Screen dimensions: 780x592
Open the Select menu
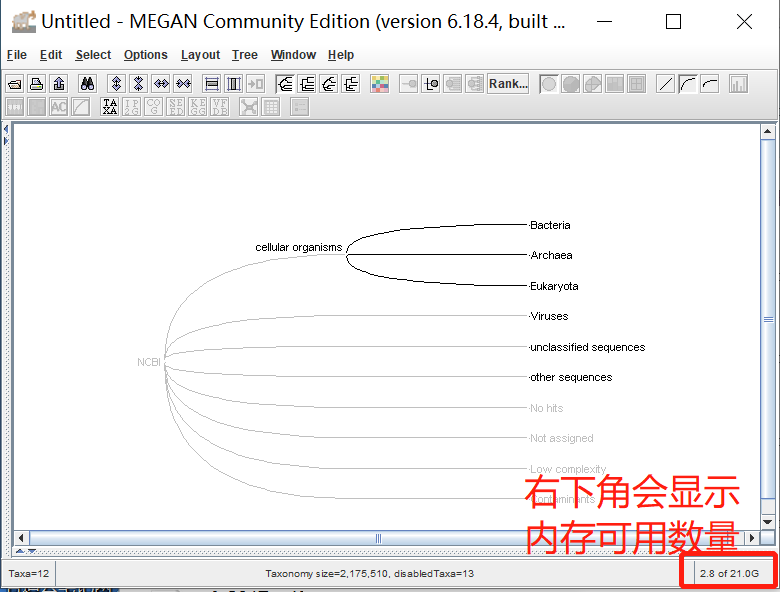[93, 55]
